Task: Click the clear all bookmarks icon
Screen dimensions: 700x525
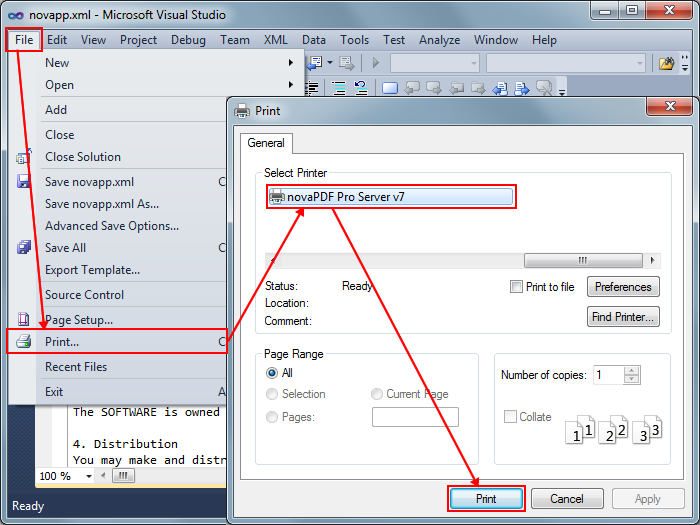Action: click(x=544, y=88)
